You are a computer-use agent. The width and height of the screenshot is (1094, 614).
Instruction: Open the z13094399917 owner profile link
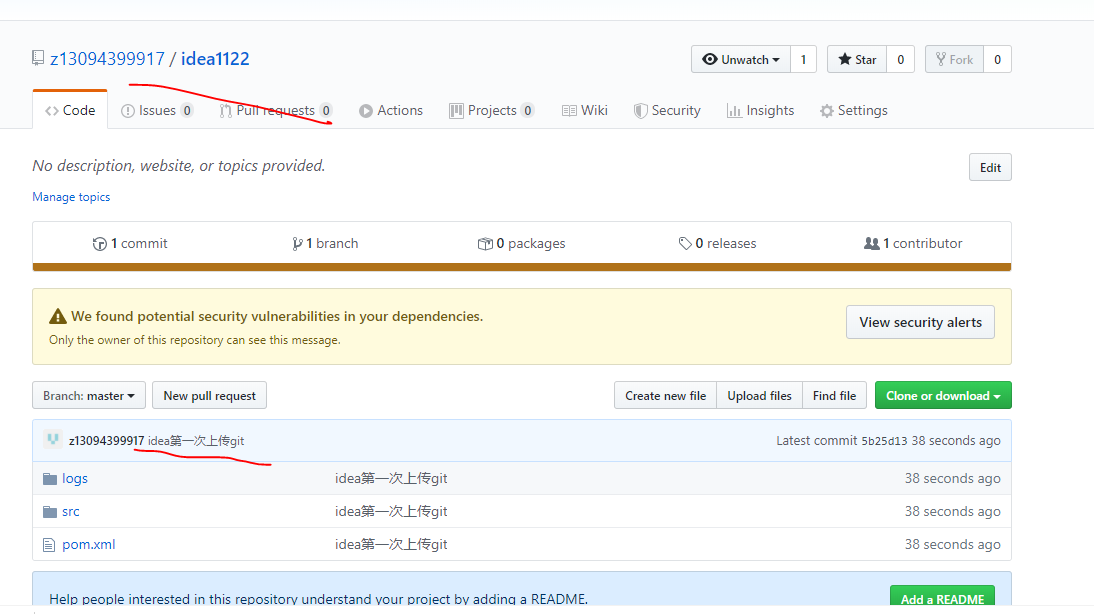click(107, 59)
